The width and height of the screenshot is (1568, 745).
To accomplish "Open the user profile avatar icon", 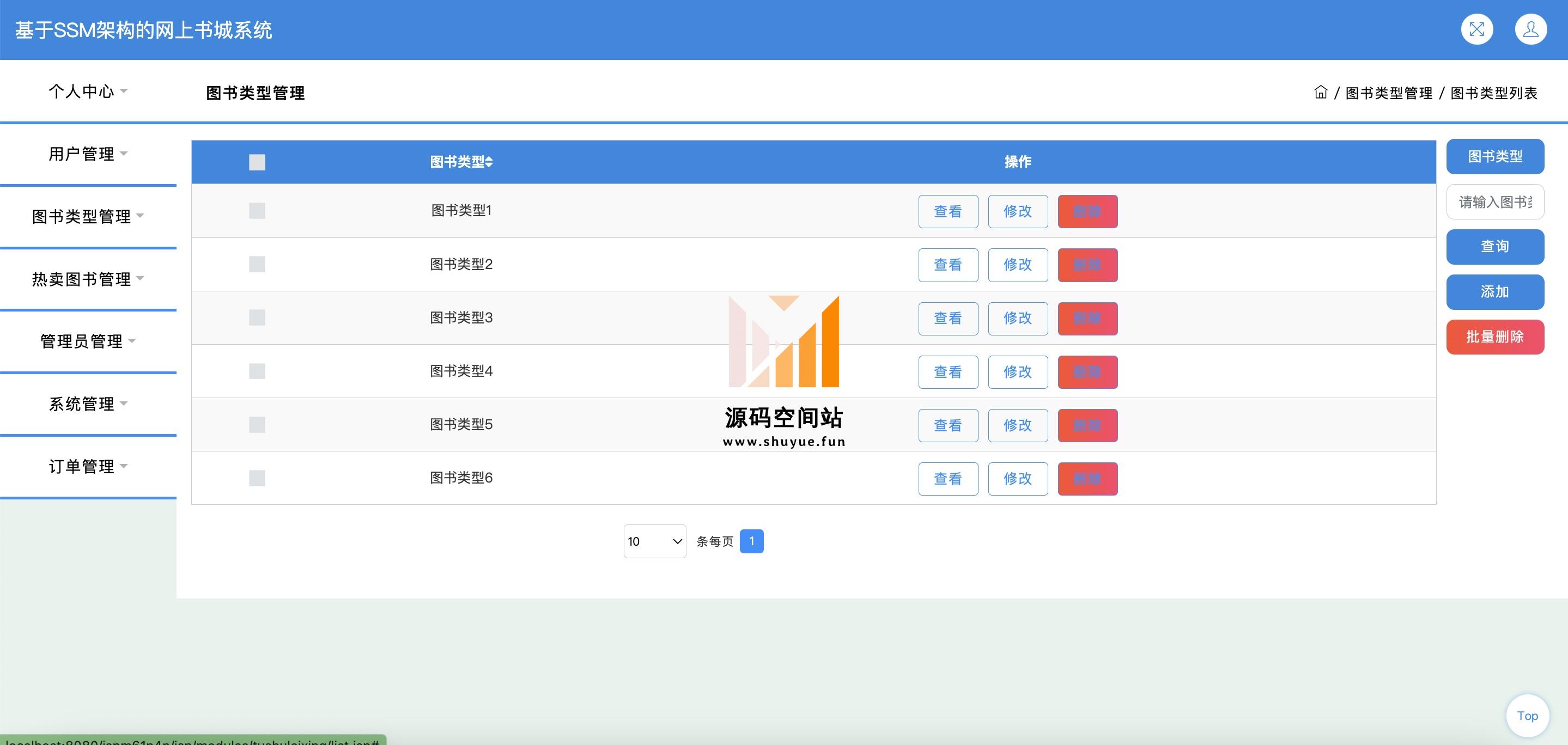I will coord(1530,29).
